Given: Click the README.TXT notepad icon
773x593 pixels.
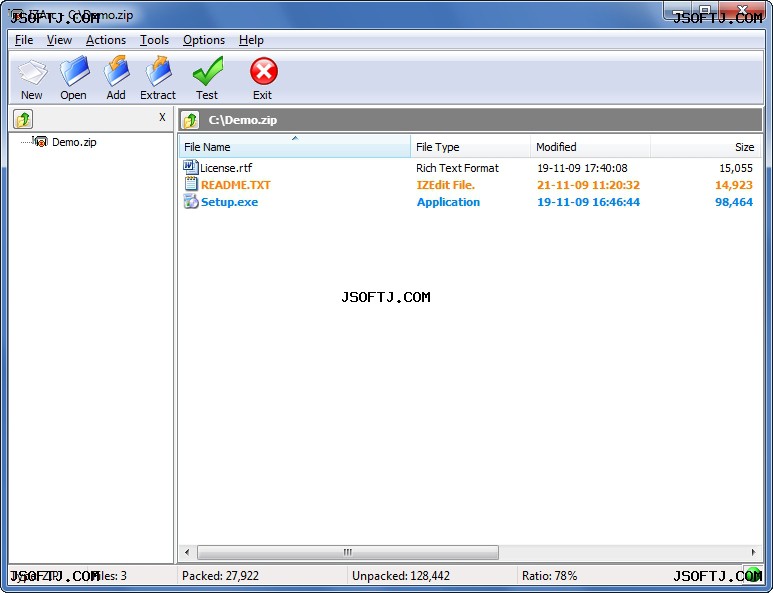Looking at the screenshot, I should click(191, 184).
